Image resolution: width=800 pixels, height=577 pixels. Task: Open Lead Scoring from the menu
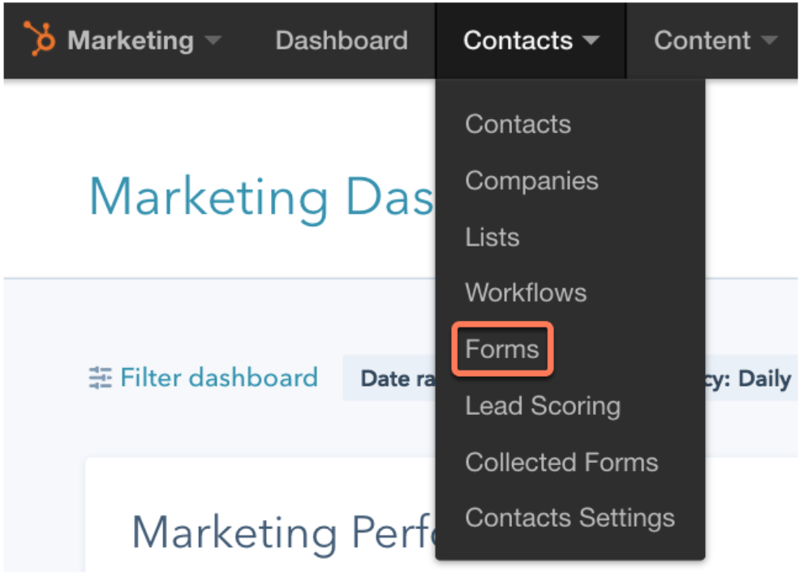click(x=542, y=406)
